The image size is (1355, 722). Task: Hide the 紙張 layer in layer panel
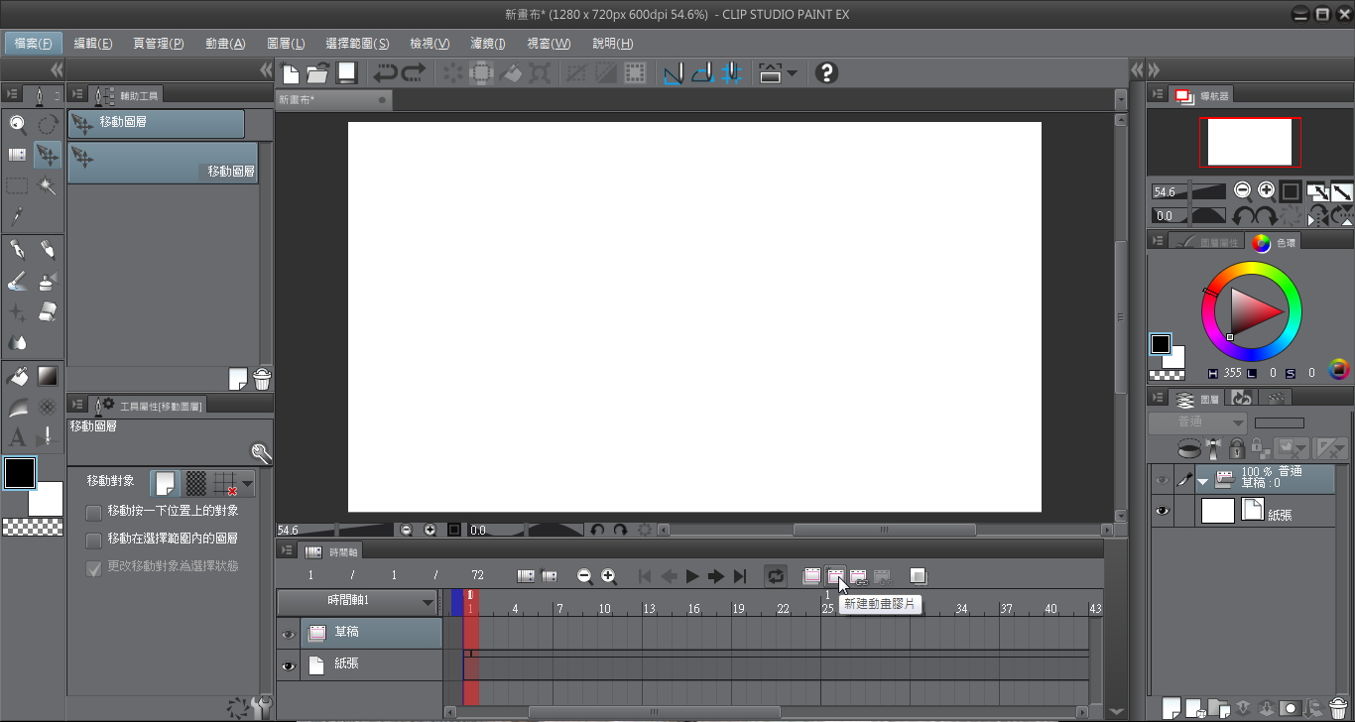point(1161,511)
